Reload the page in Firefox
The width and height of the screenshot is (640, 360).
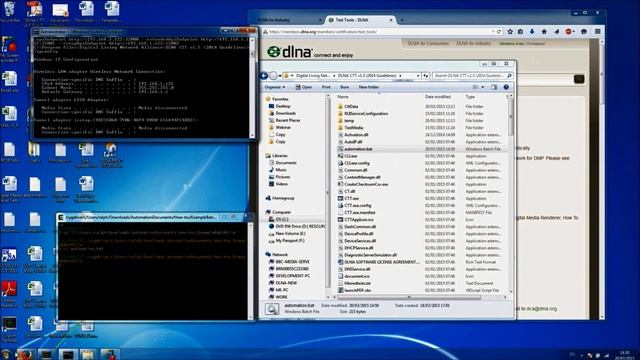pos(499,31)
